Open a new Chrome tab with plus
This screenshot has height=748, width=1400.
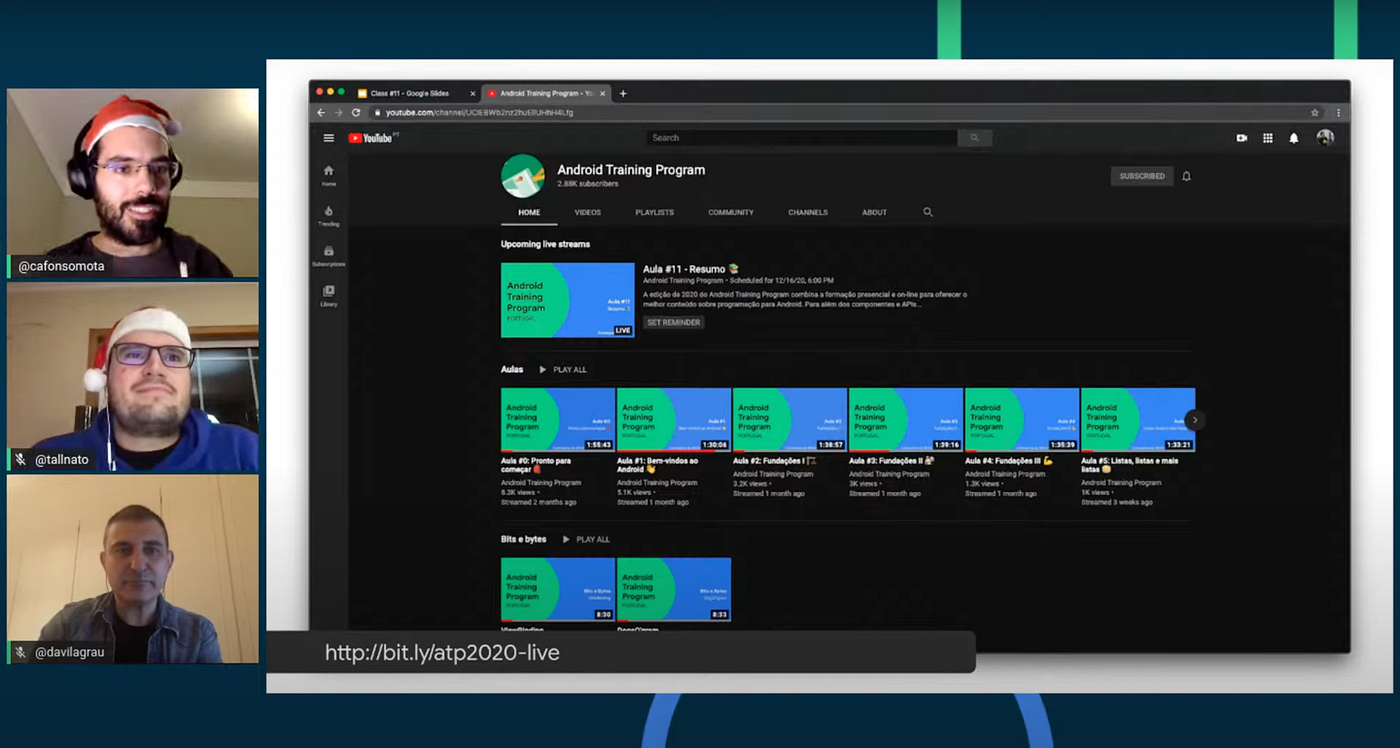[623, 93]
